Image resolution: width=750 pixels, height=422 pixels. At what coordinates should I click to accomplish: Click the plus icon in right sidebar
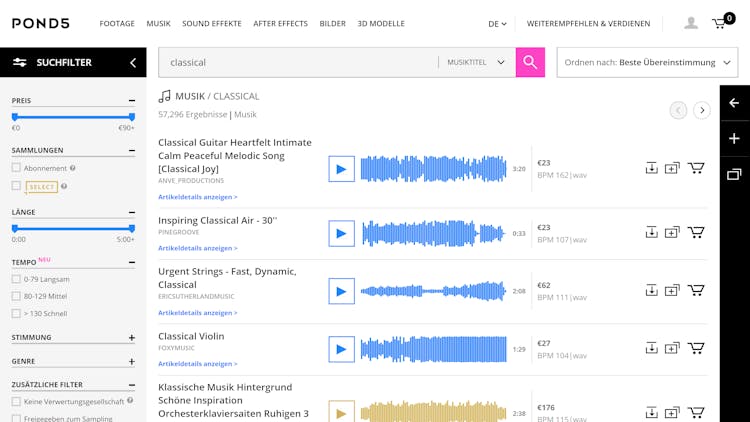click(x=734, y=138)
